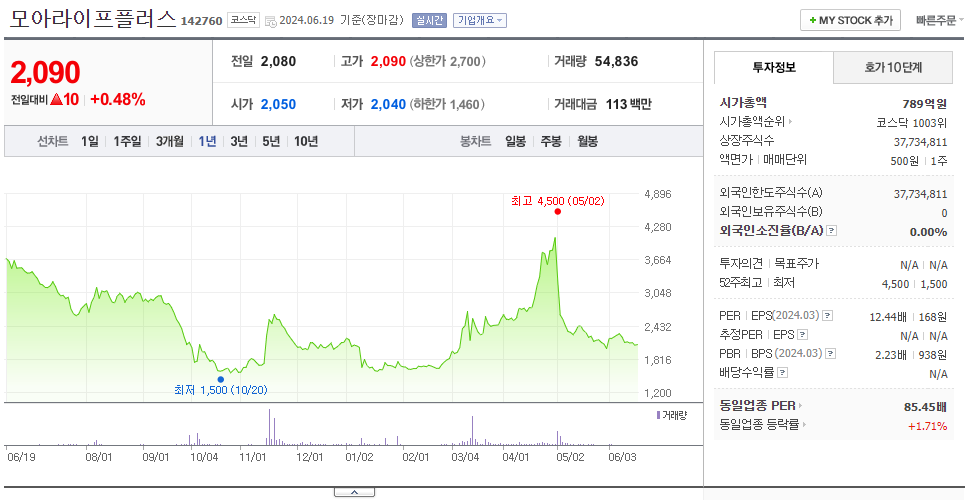Click the 05/02 x-axis date label
968x500 pixels.
pos(570,458)
